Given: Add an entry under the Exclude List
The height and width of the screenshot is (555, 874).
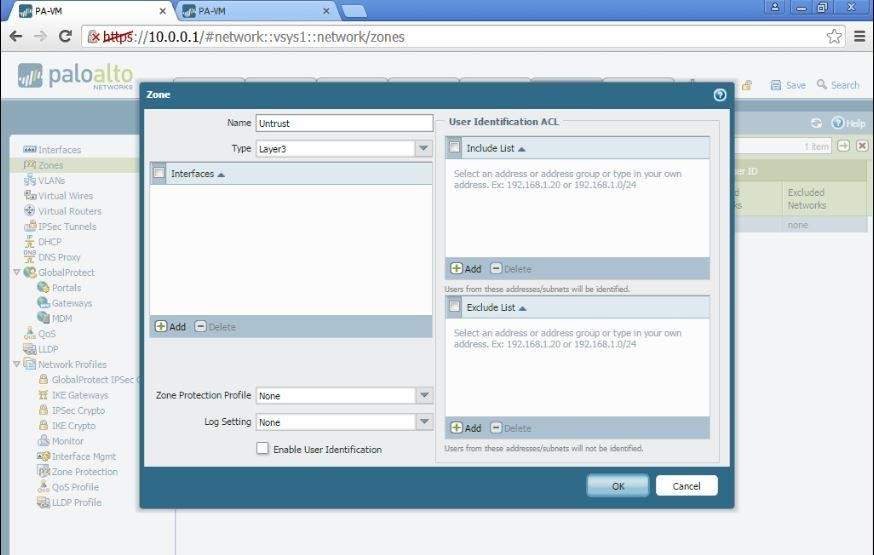Looking at the screenshot, I should (x=466, y=428).
